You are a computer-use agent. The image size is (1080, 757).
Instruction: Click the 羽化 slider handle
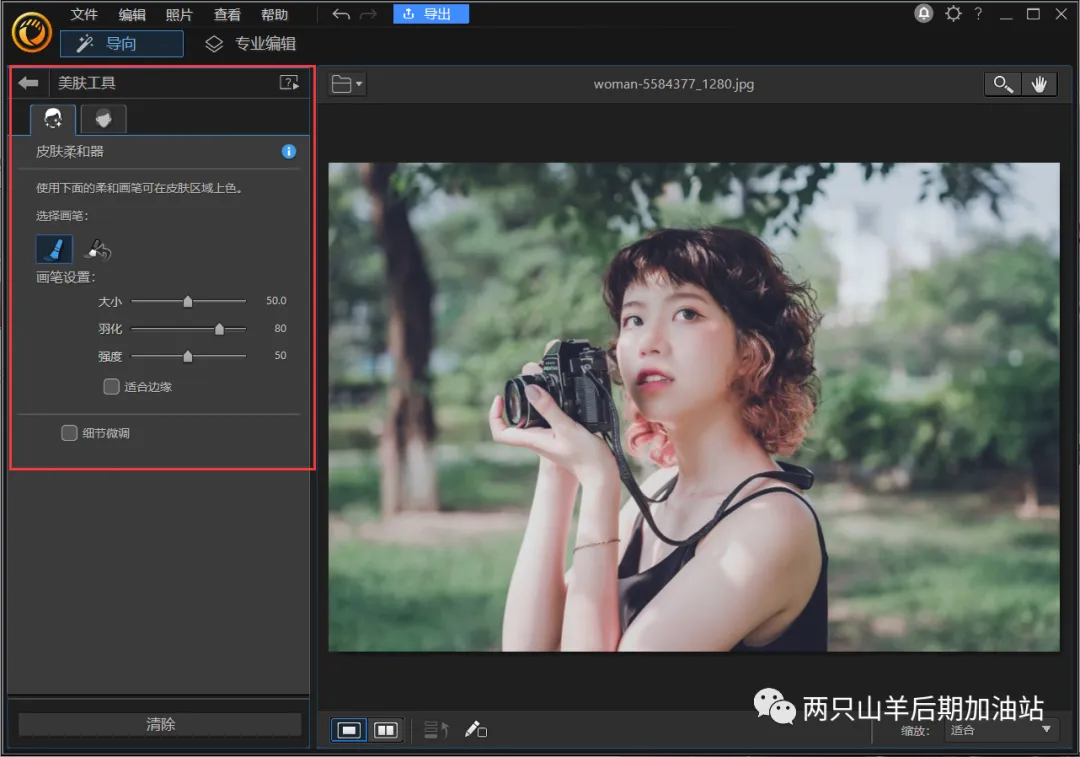[x=219, y=328]
